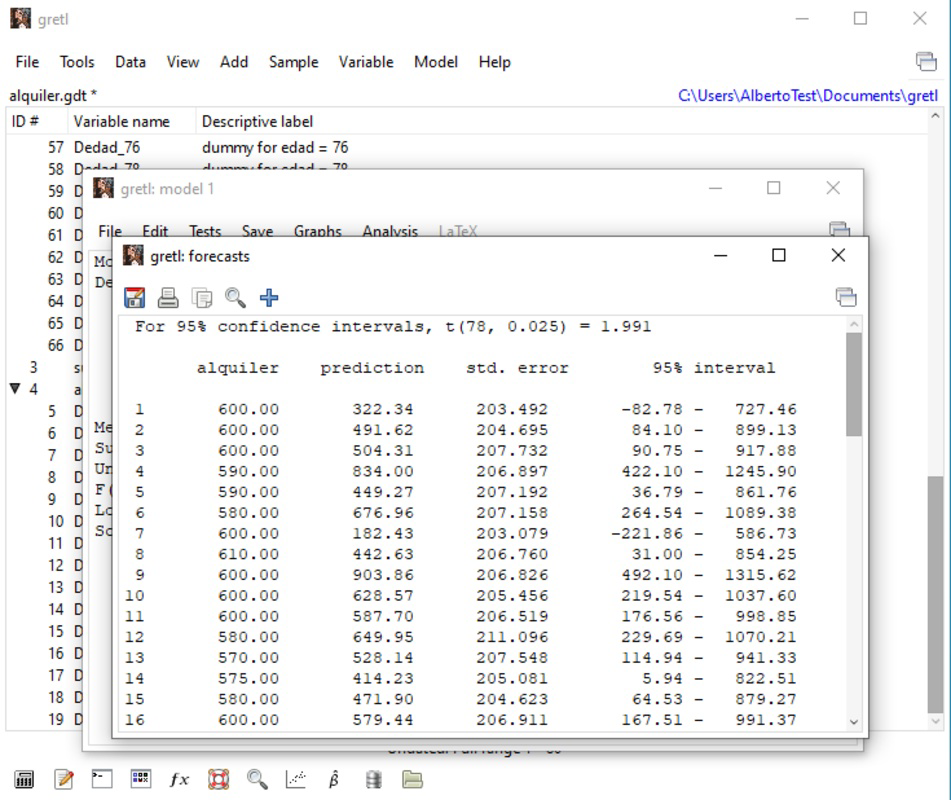The height and width of the screenshot is (800, 951).
Task: Open Analysis menu in model 1 window
Action: tap(390, 231)
